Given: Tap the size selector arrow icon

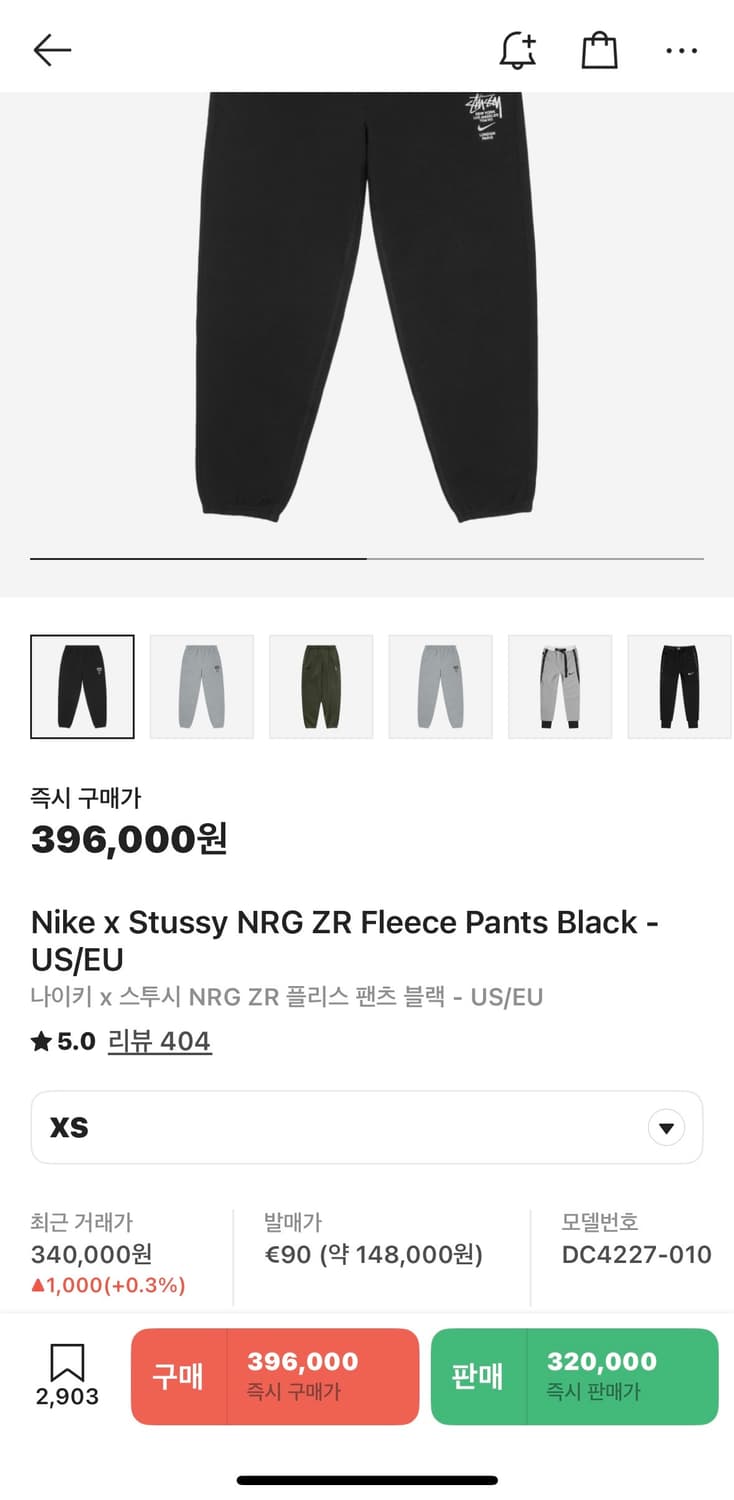Looking at the screenshot, I should point(666,1129).
